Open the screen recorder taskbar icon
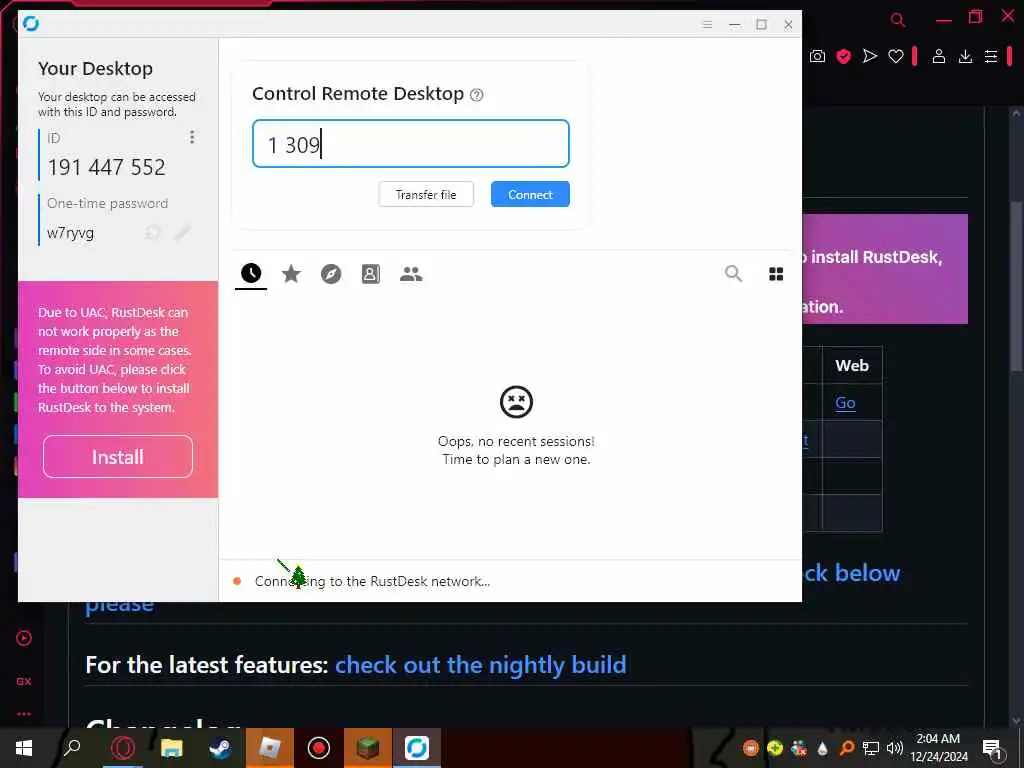The width and height of the screenshot is (1024, 768). coord(319,748)
